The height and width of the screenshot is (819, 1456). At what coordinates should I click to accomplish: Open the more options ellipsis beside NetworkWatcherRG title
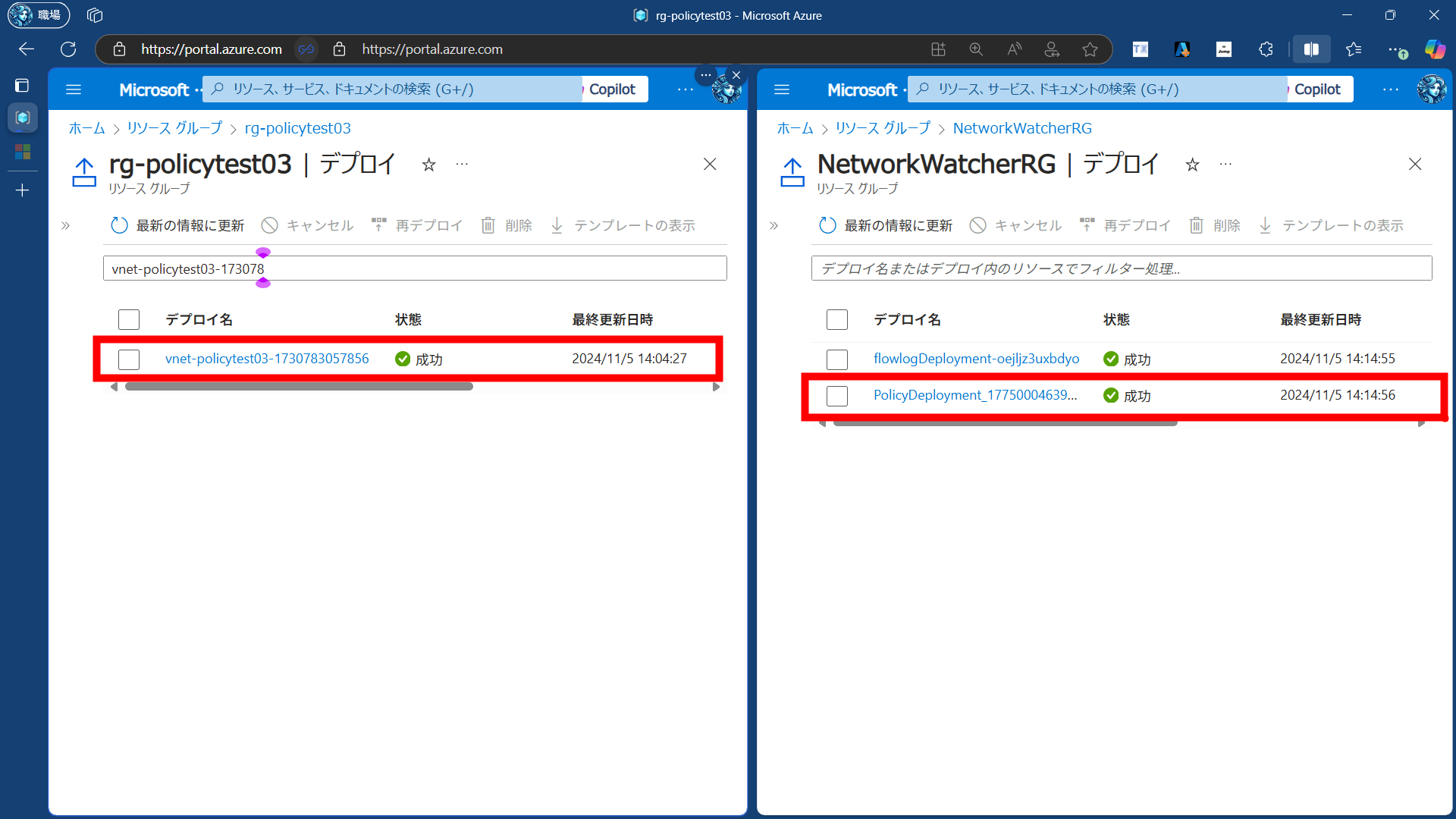click(1225, 164)
